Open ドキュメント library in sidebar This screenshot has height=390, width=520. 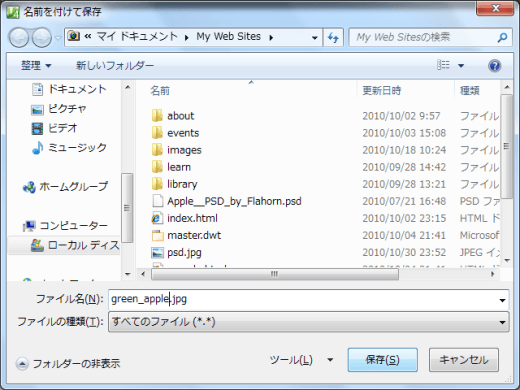[69, 89]
